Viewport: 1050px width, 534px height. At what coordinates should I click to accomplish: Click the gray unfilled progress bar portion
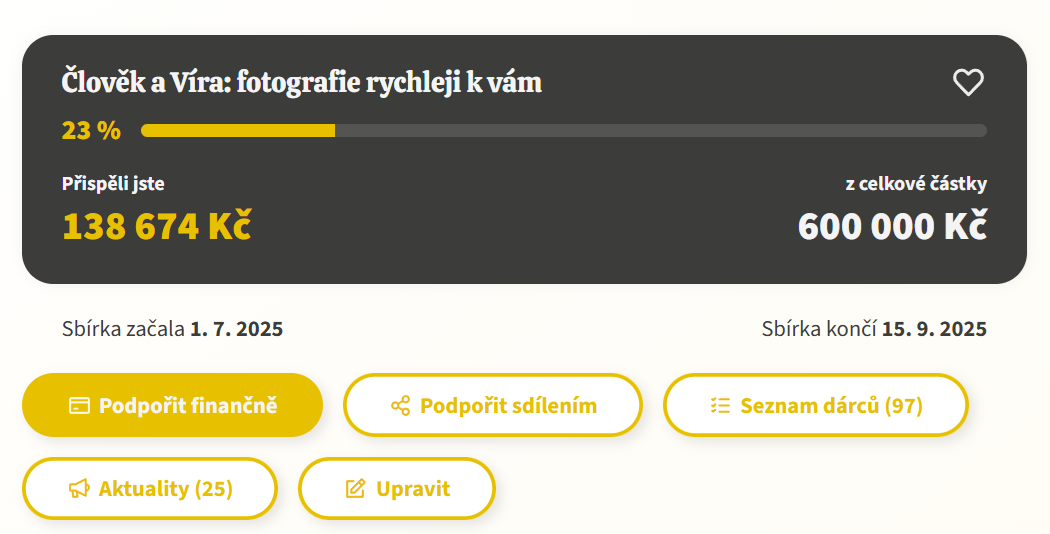coord(661,130)
